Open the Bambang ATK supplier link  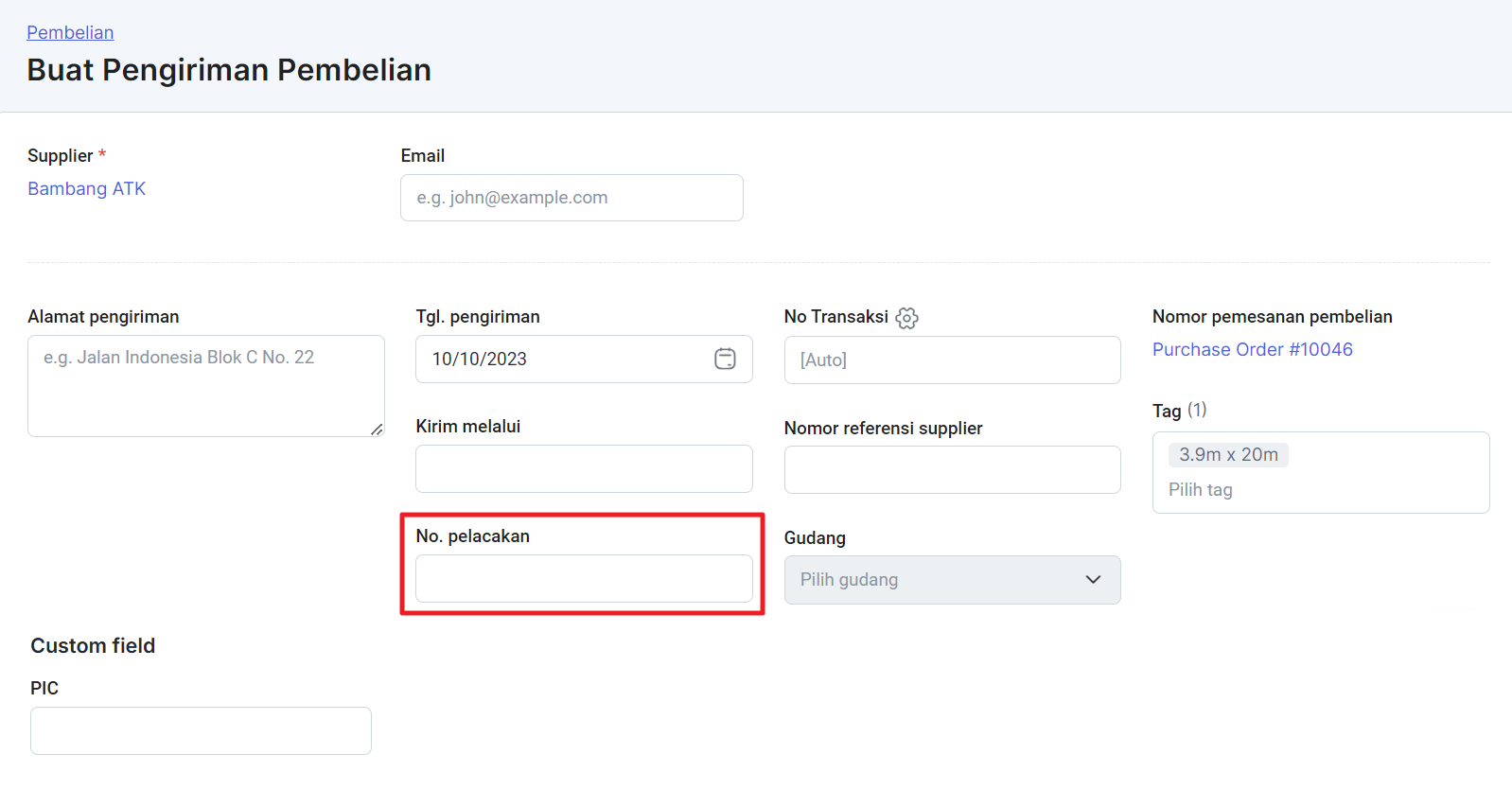tap(86, 188)
